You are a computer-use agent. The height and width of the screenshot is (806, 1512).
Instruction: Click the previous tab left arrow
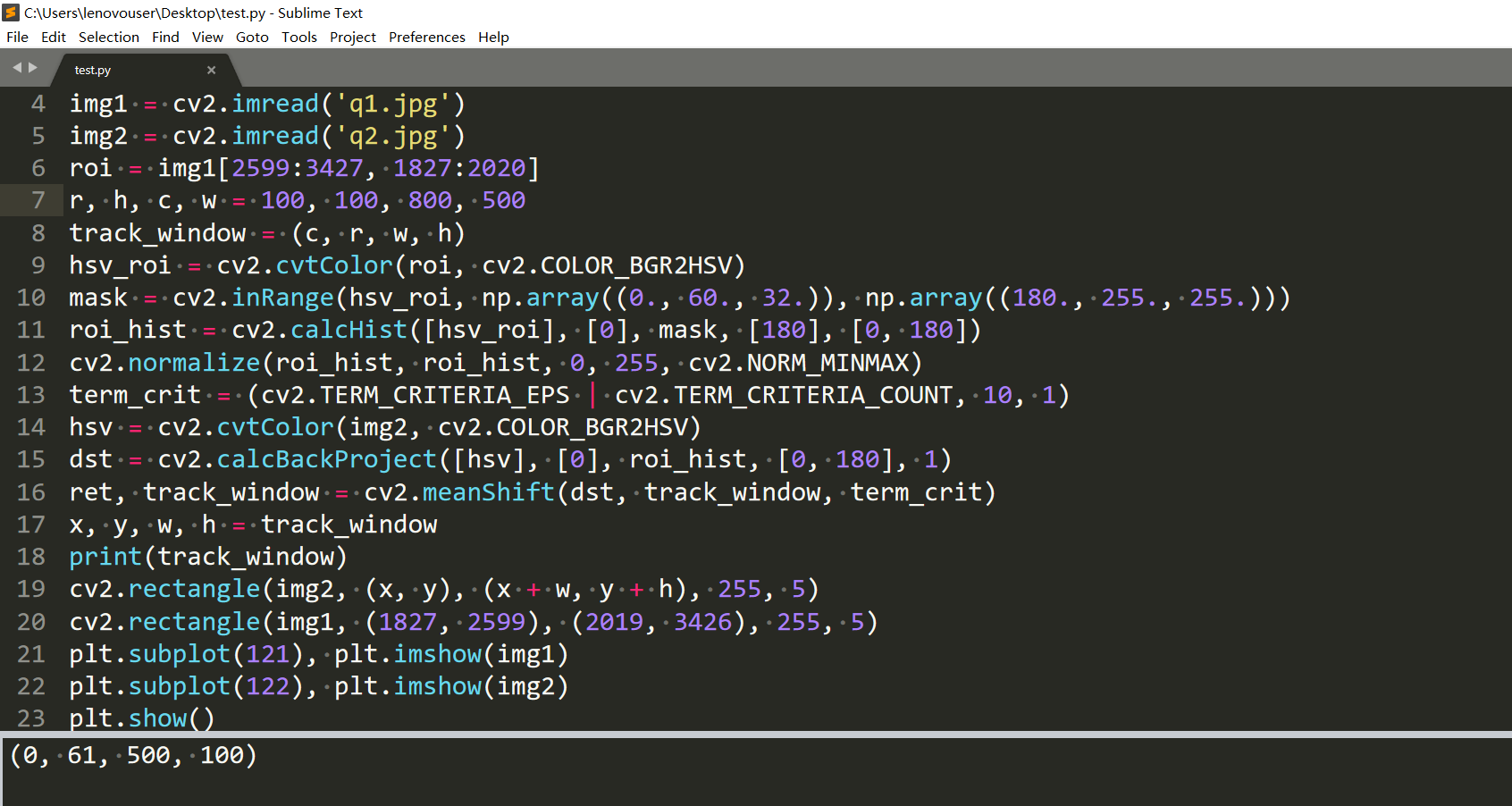pos(17,68)
